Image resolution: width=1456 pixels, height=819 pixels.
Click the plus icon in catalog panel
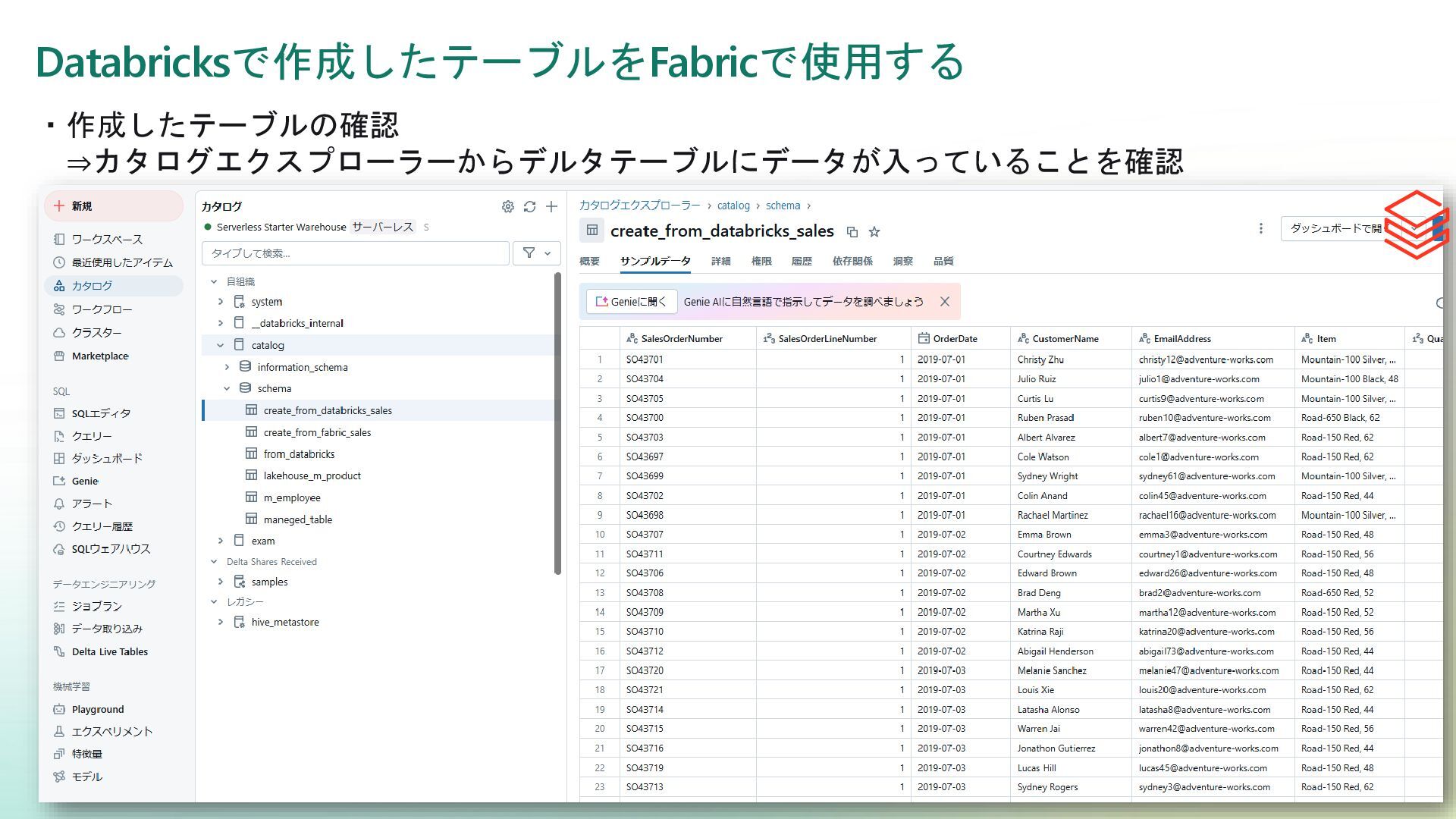point(551,206)
